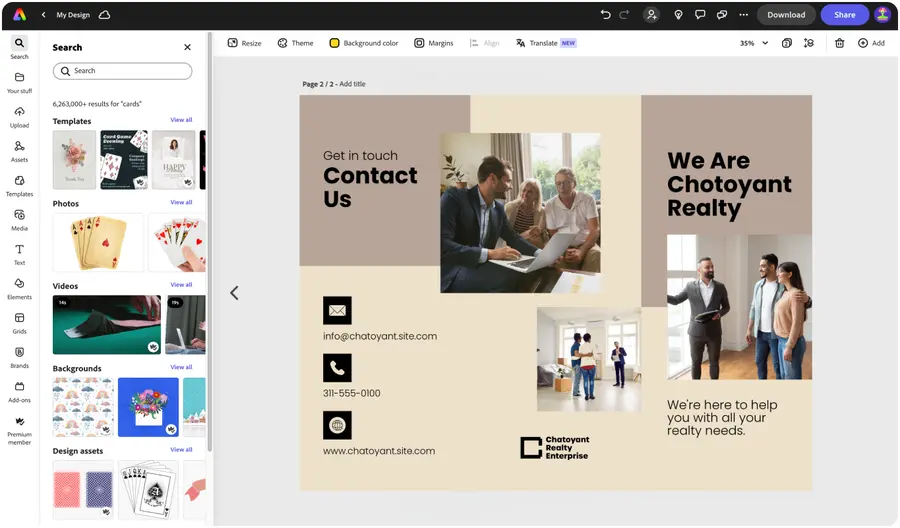View all Design assets results
This screenshot has height=528, width=900.
coord(181,450)
